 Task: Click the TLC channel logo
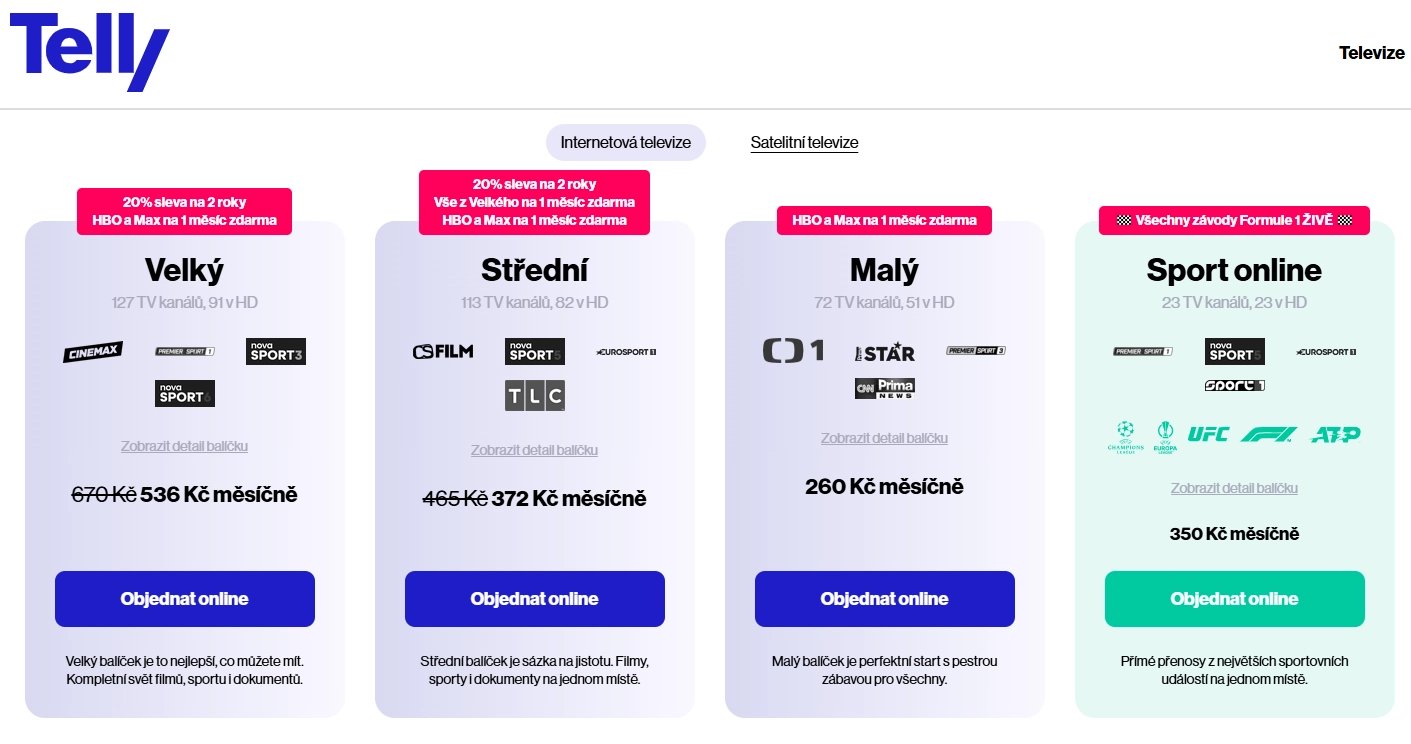[x=533, y=395]
